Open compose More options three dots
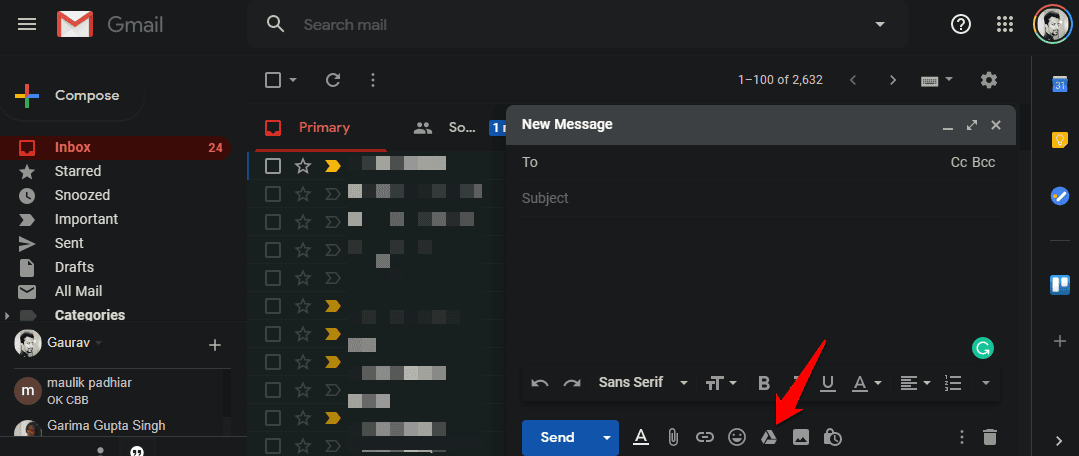This screenshot has width=1079, height=456. tap(962, 437)
